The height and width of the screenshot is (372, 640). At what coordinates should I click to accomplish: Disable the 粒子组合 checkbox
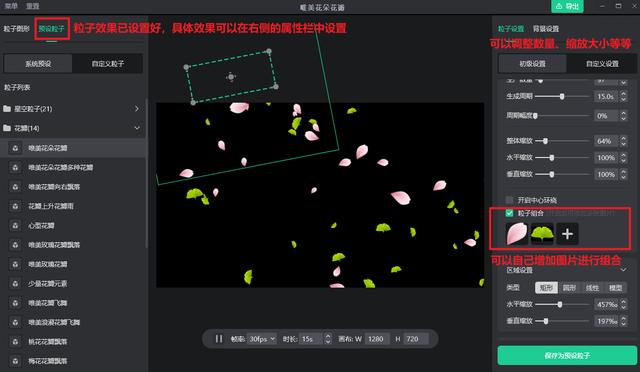click(509, 213)
